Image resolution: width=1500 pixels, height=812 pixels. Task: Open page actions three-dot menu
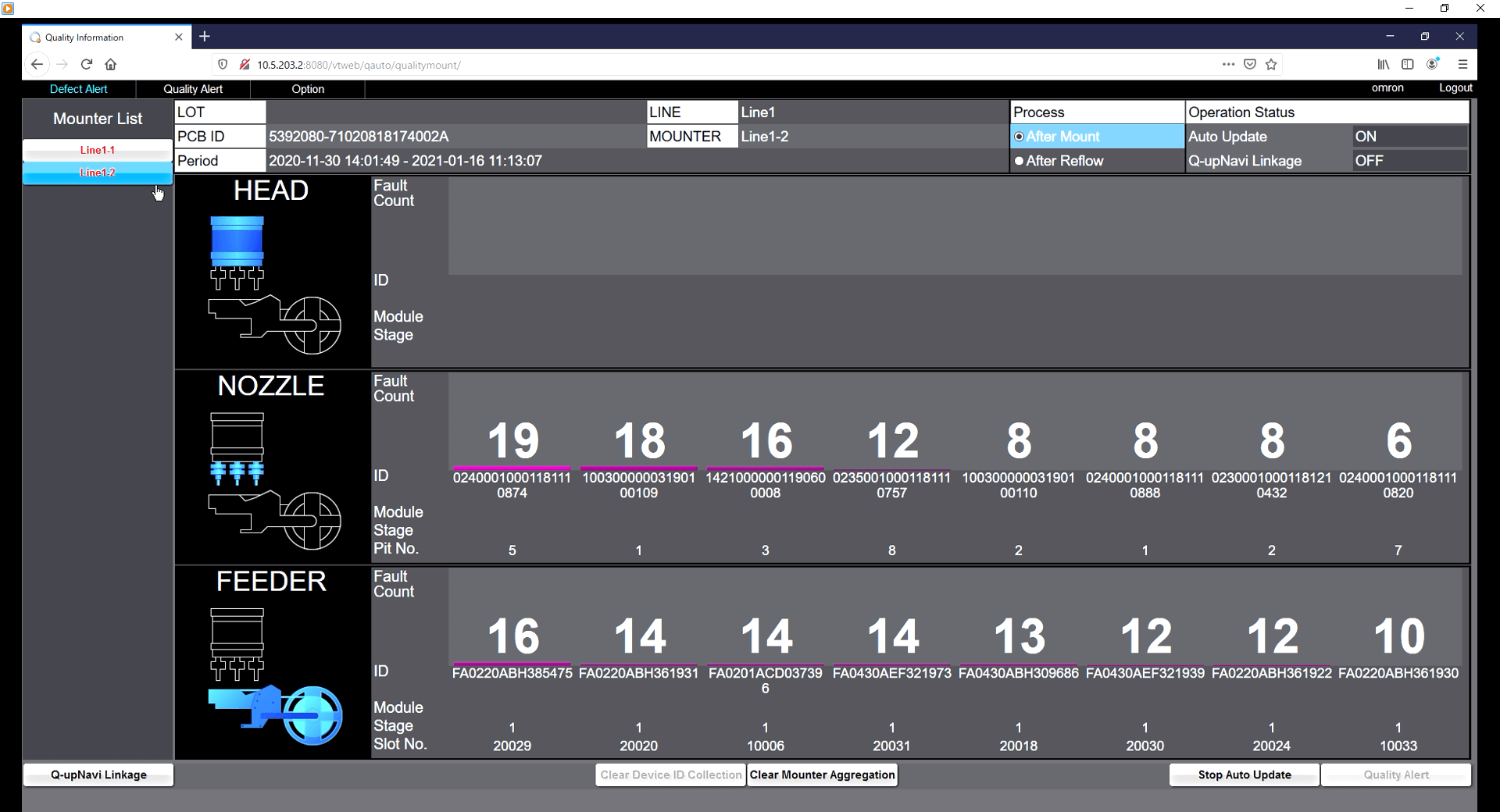pyautogui.click(x=1228, y=65)
